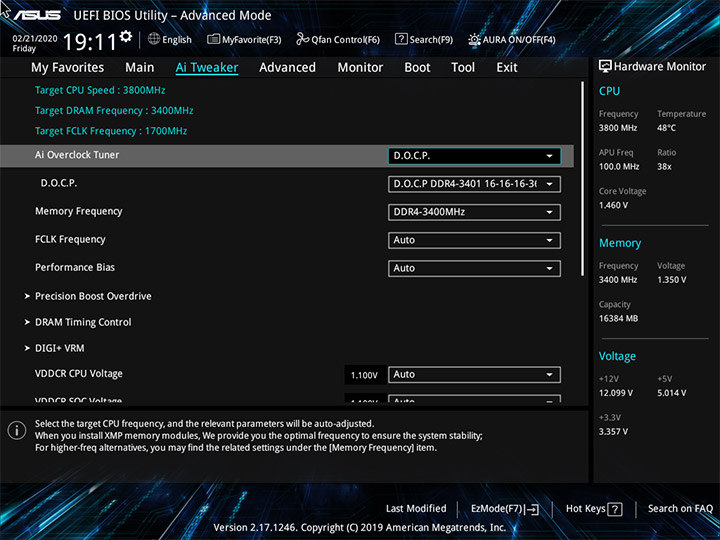
Task: Go to the Monitor tab
Action: tap(360, 68)
